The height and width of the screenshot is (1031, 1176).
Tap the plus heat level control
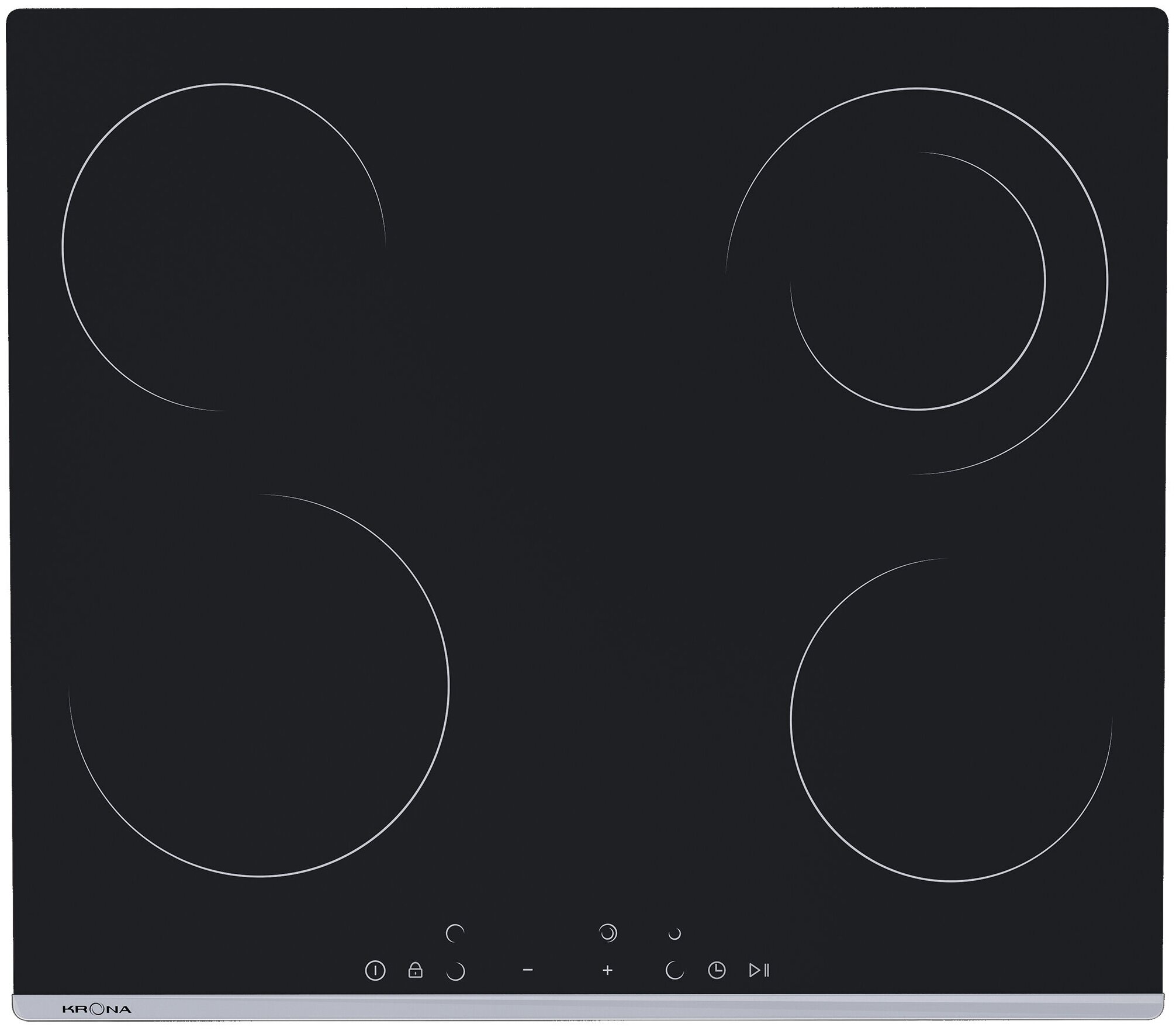607,970
